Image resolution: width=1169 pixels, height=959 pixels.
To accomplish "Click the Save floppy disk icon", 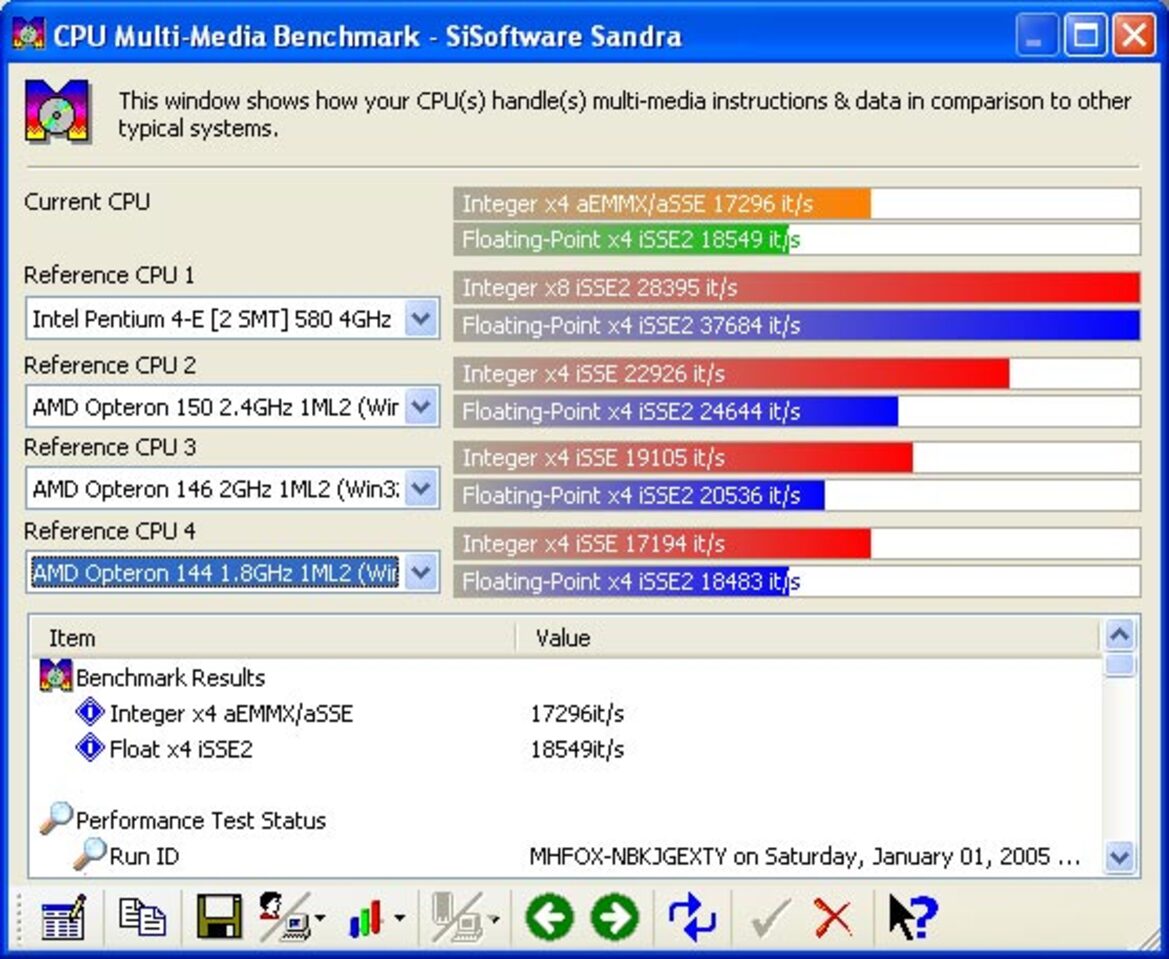I will [219, 916].
